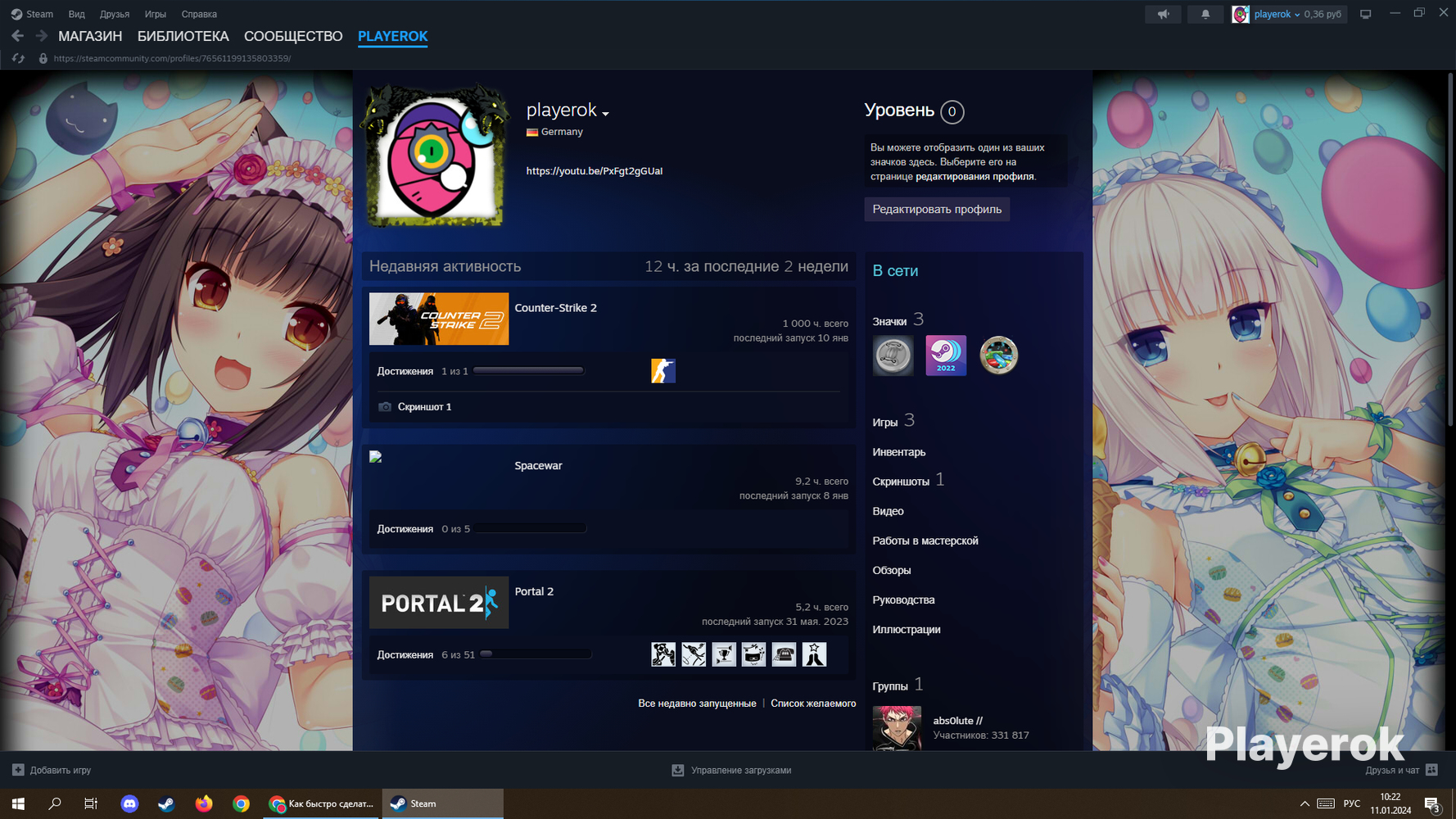
Task: Click the fourth Portal 2 achievement icon
Action: (x=753, y=654)
